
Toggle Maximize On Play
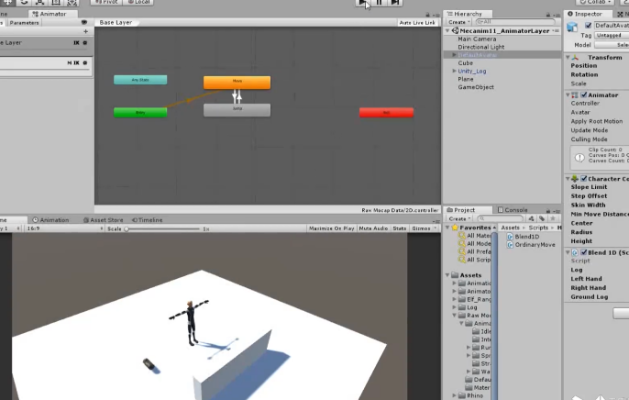331,228
